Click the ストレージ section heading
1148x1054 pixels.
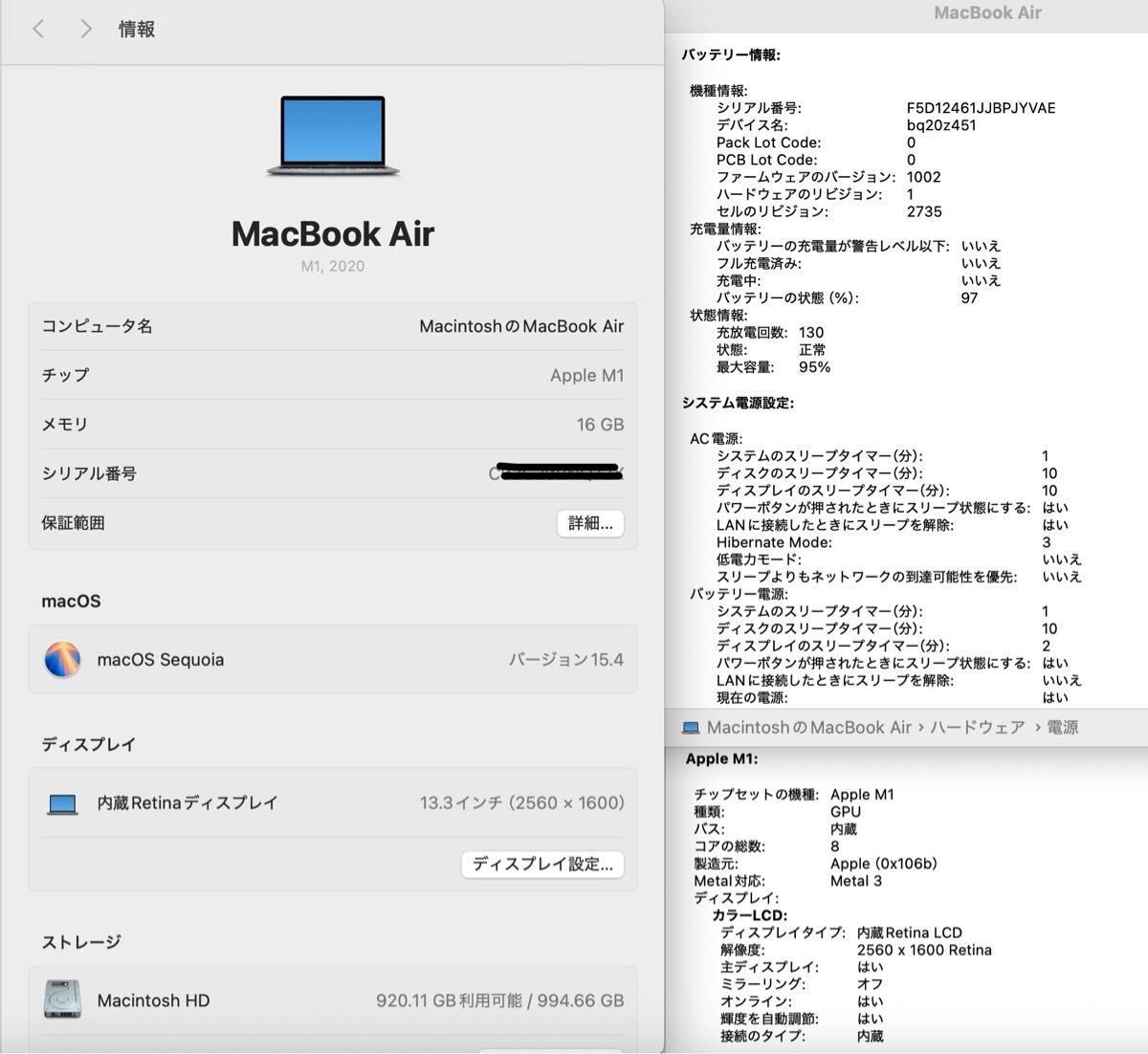pyautogui.click(x=81, y=942)
